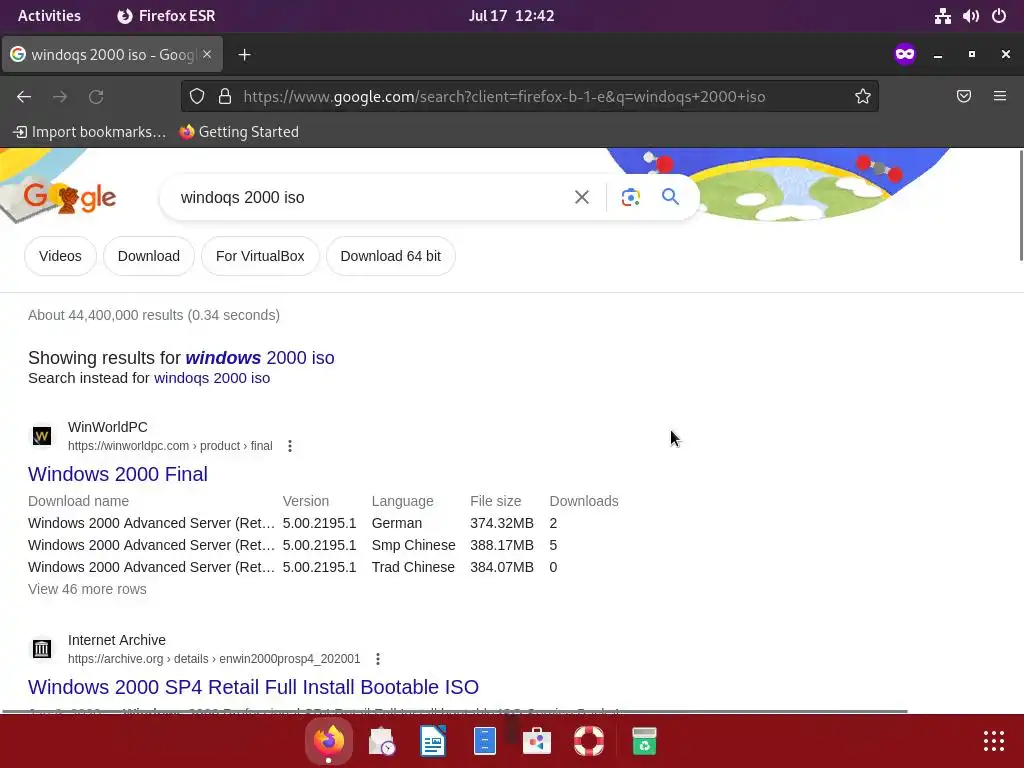Open more options for the WinWorldPC result
Viewport: 1024px width, 768px height.
click(x=289, y=446)
